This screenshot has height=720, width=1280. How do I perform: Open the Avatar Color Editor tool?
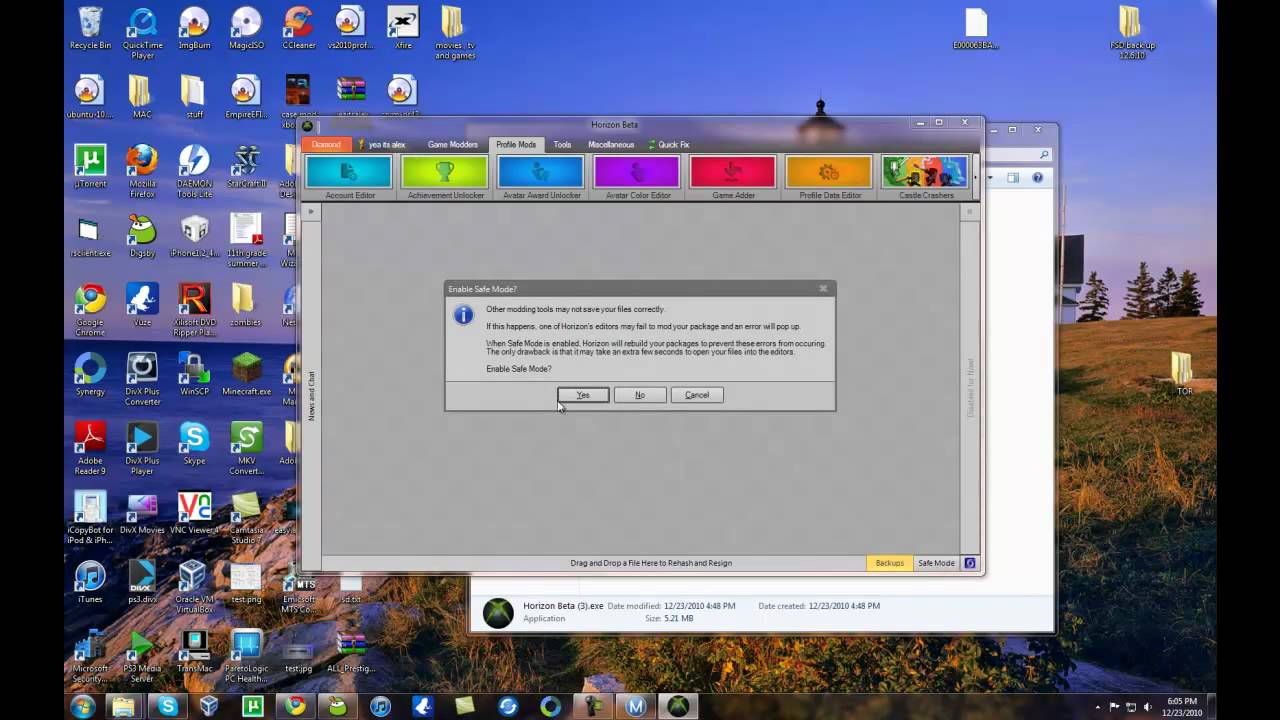[637, 178]
